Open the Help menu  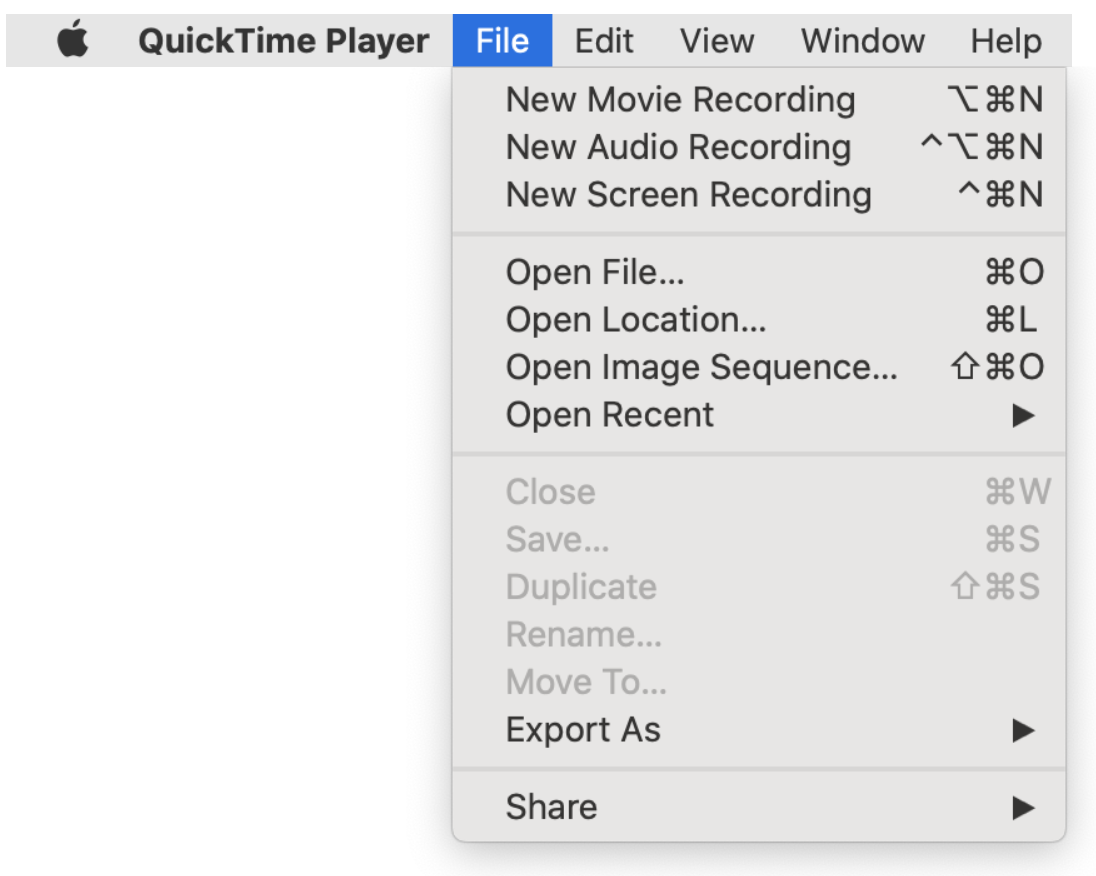1005,41
